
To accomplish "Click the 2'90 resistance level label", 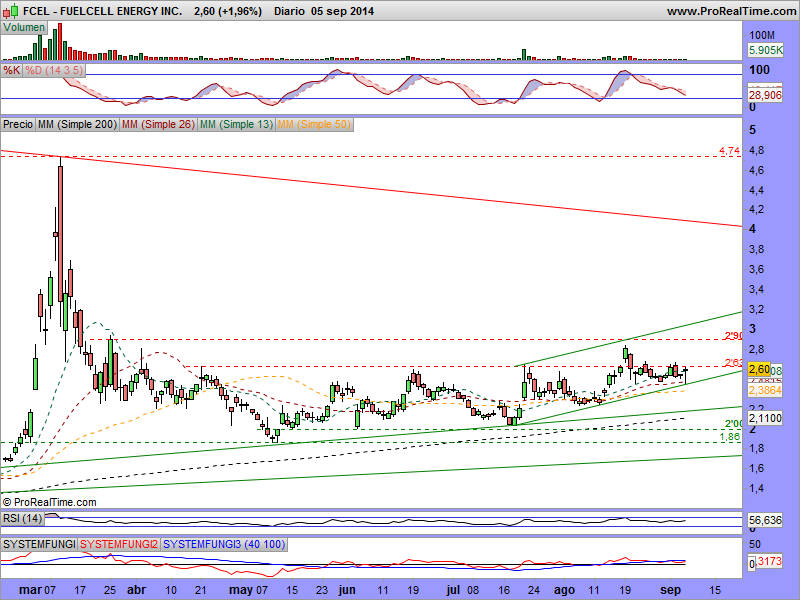I will 734,336.
